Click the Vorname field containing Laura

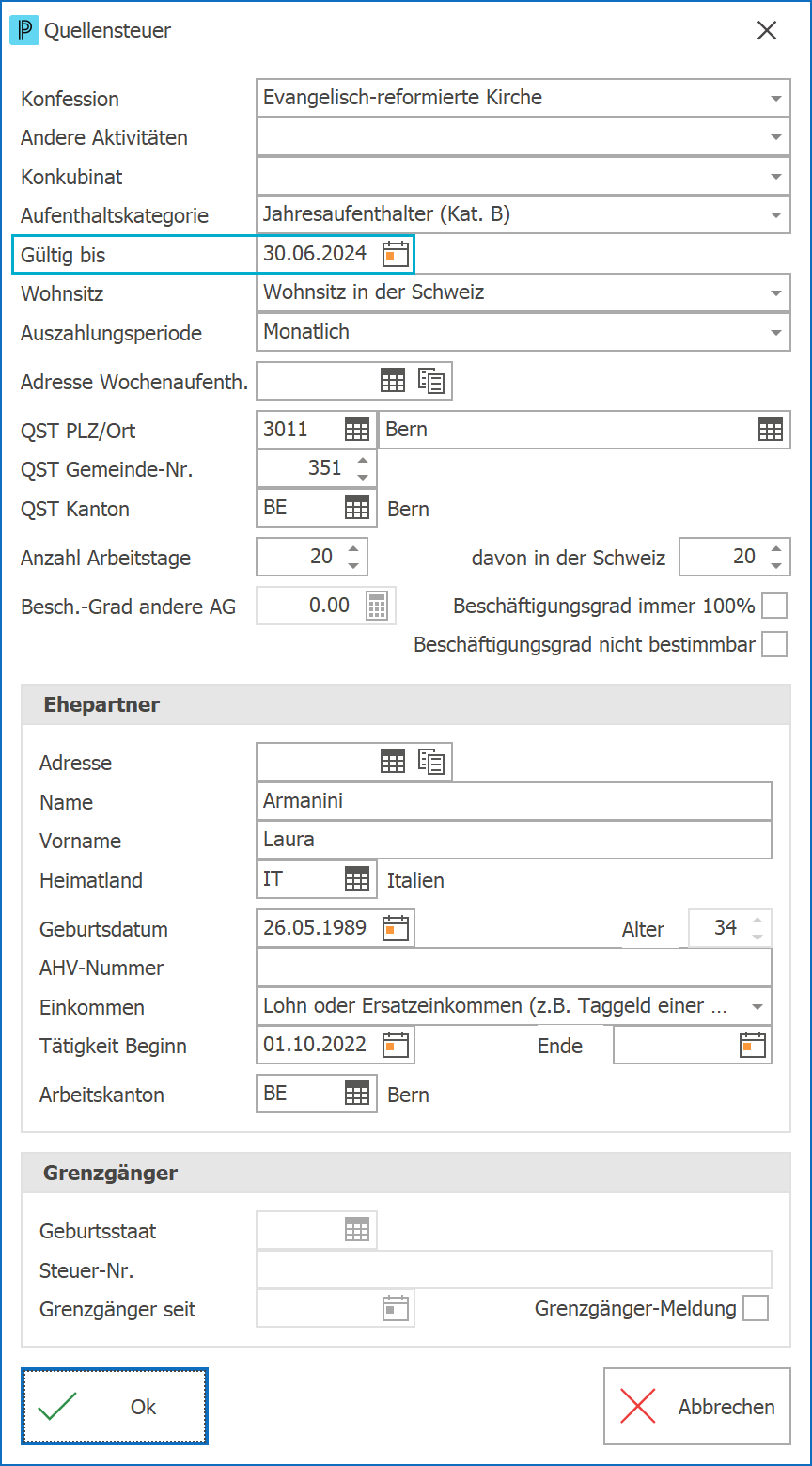point(514,840)
